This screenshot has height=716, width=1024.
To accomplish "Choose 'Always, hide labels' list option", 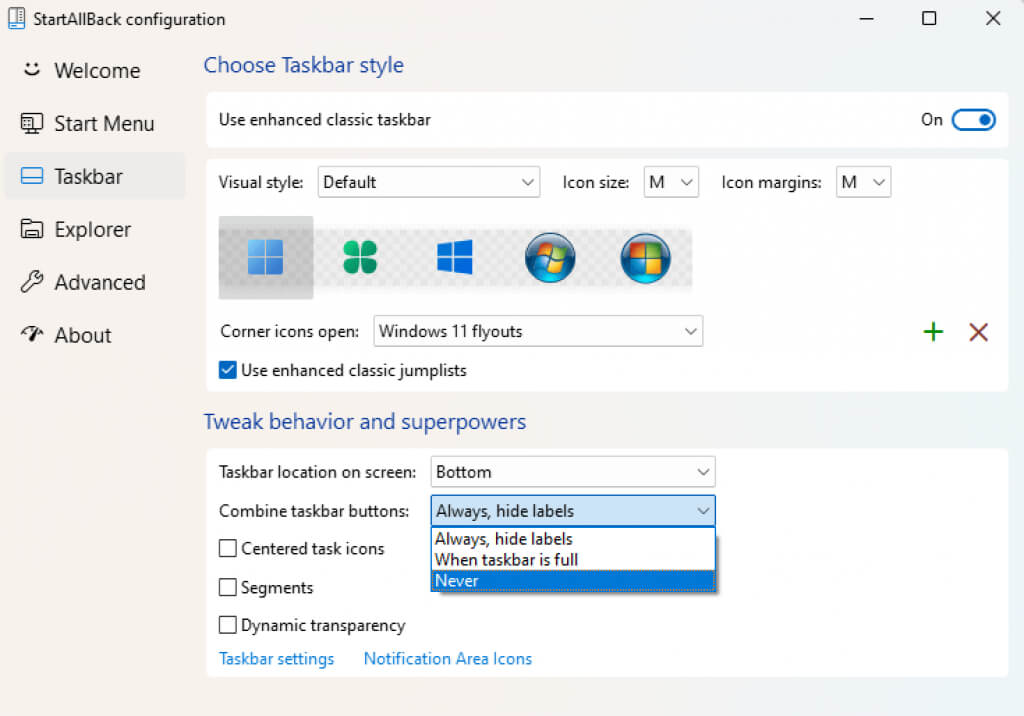I will [573, 539].
